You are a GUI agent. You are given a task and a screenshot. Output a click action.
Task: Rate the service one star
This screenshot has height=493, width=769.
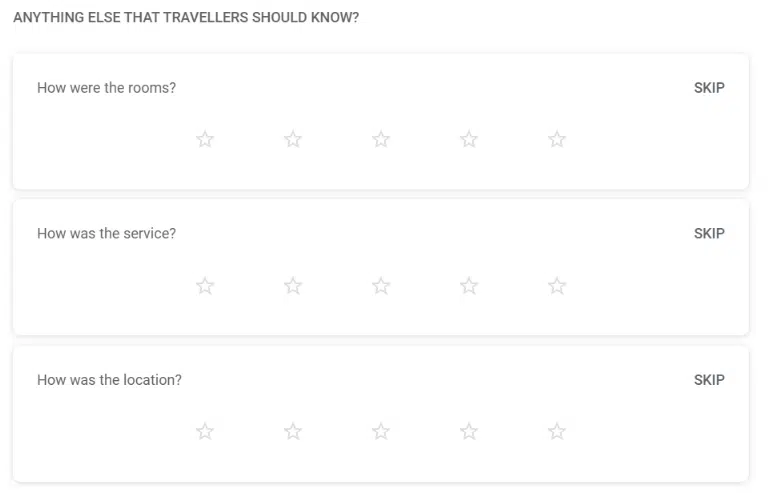[205, 286]
